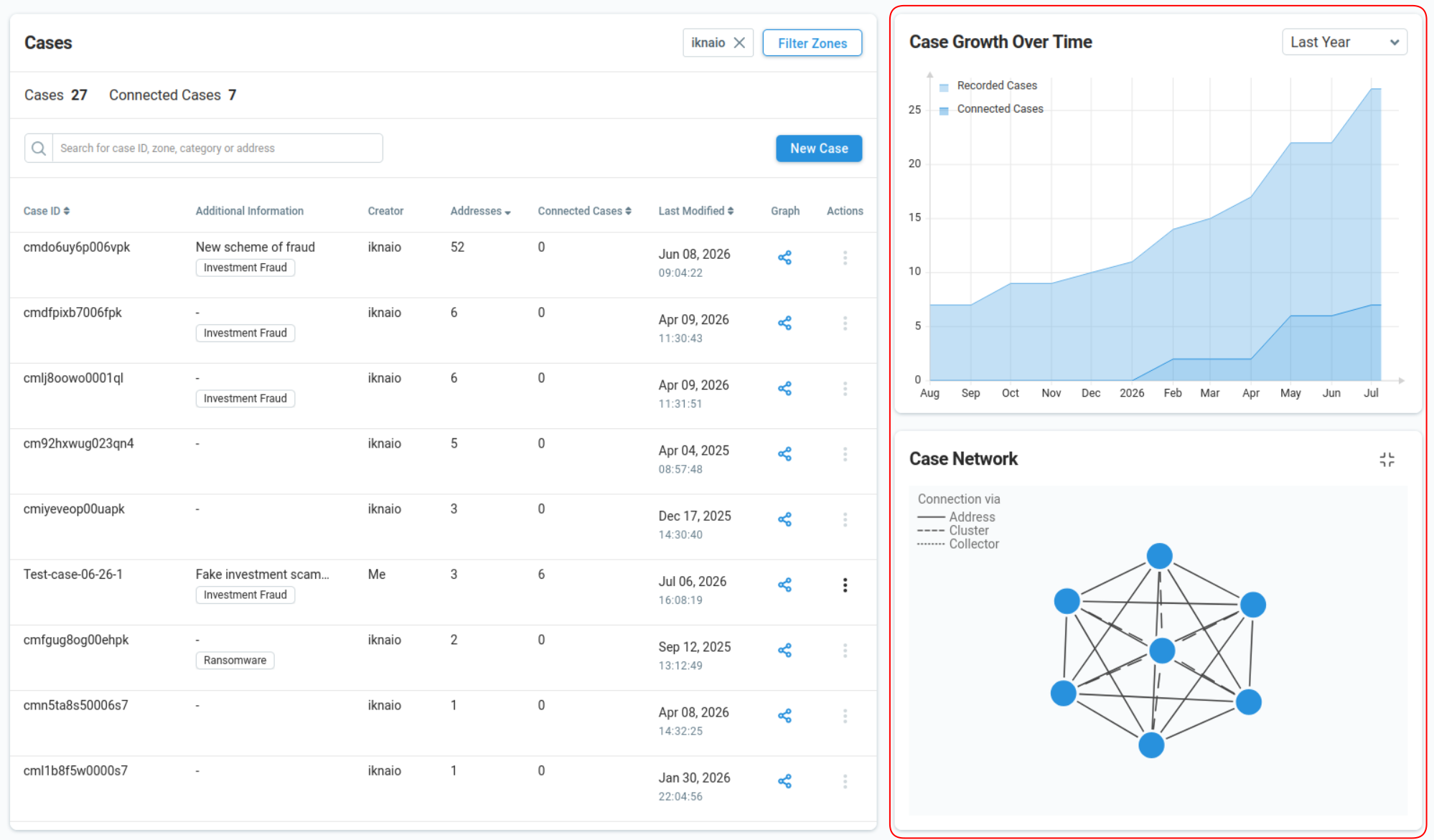Open graph icon for Test-case-06-26-1
This screenshot has width=1434, height=840.
pos(784,585)
